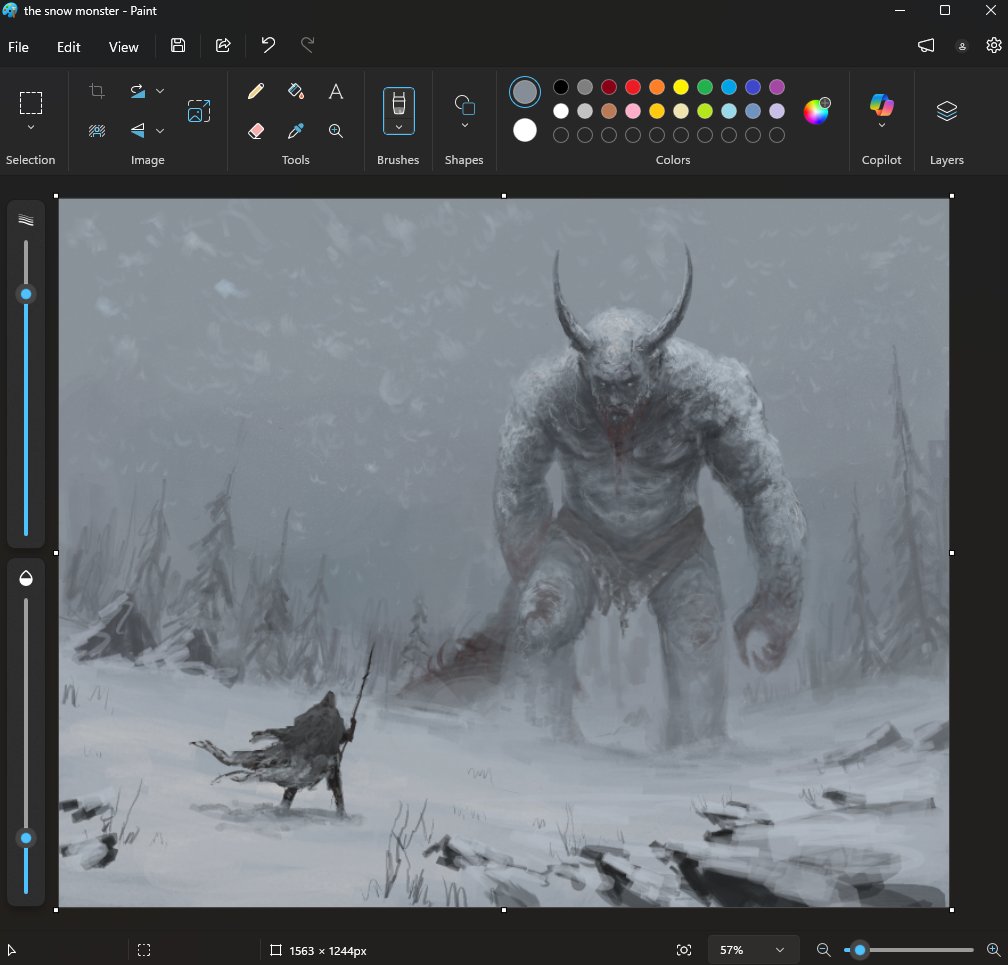Open the Flip dropdown arrow
This screenshot has width=1008, height=965.
tap(160, 131)
